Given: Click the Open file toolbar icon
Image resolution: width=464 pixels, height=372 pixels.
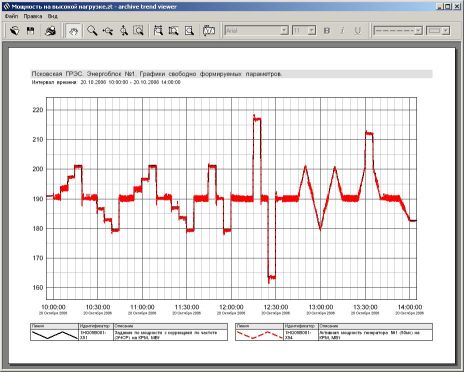Looking at the screenshot, I should (x=14, y=31).
